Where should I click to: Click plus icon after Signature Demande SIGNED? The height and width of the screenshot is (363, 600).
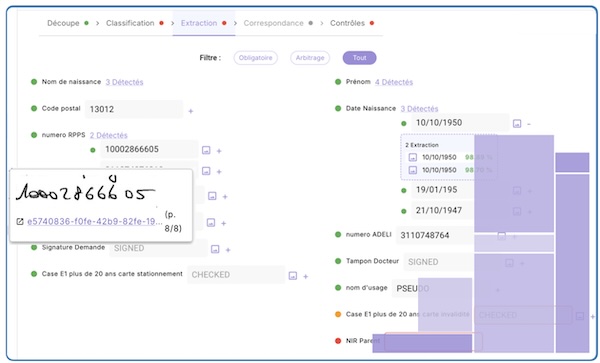[x=228, y=250]
